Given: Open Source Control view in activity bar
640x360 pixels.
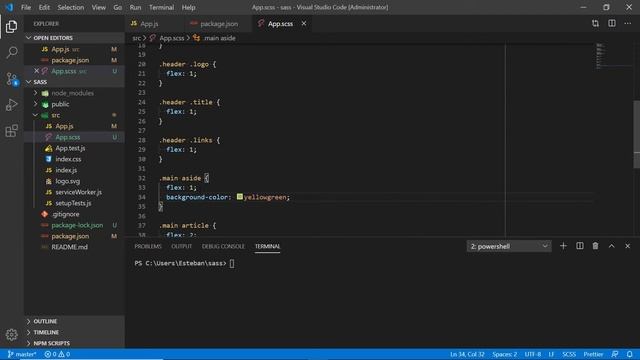Looking at the screenshot, I should (x=11, y=78).
